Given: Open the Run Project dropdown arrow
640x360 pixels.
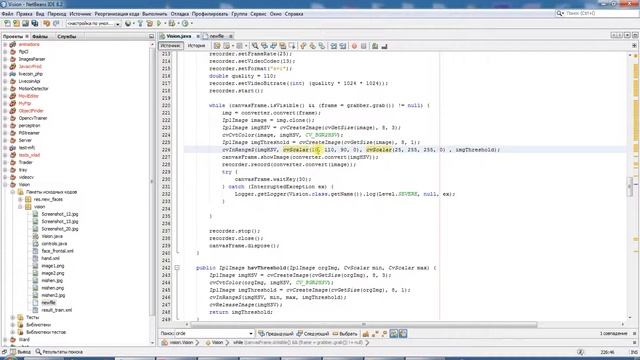Looking at the screenshot, I should coord(165,24).
